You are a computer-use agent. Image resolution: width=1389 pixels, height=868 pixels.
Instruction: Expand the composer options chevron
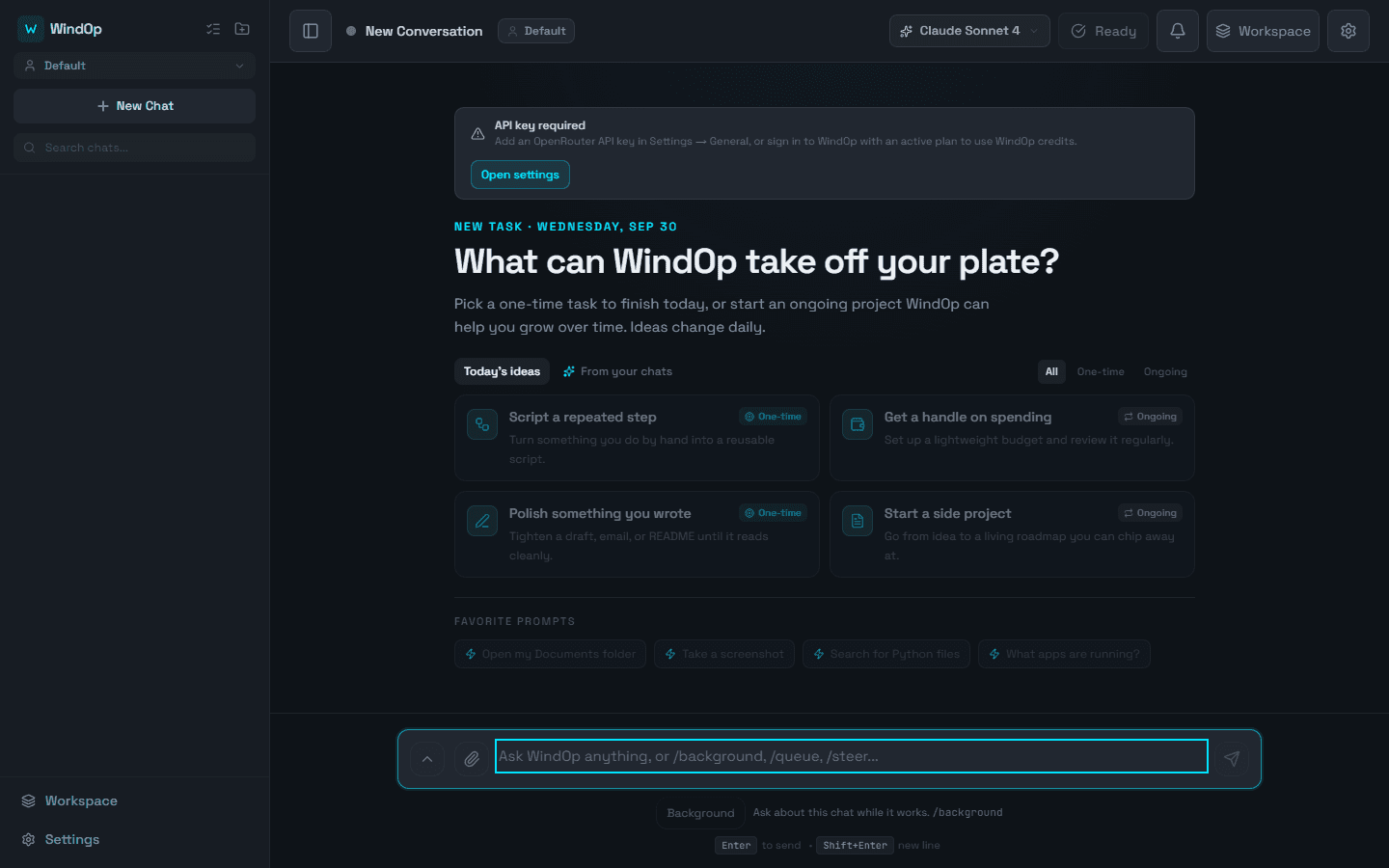tap(427, 759)
